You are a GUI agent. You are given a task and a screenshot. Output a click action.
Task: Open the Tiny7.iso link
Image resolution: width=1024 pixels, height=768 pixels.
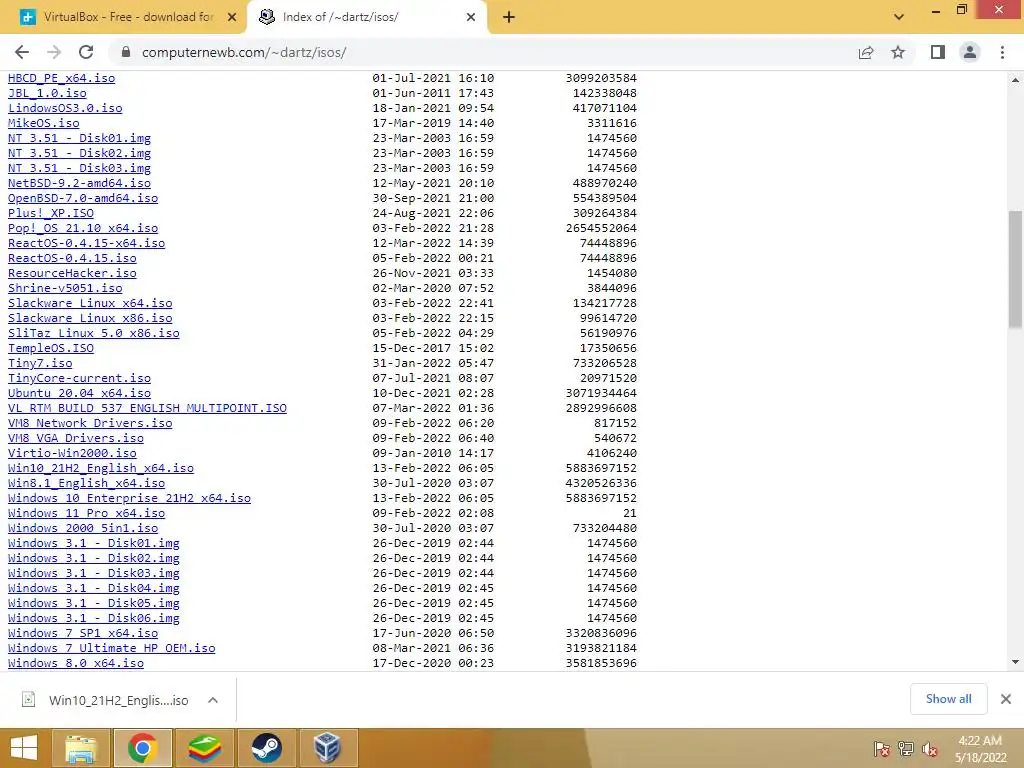click(x=40, y=363)
